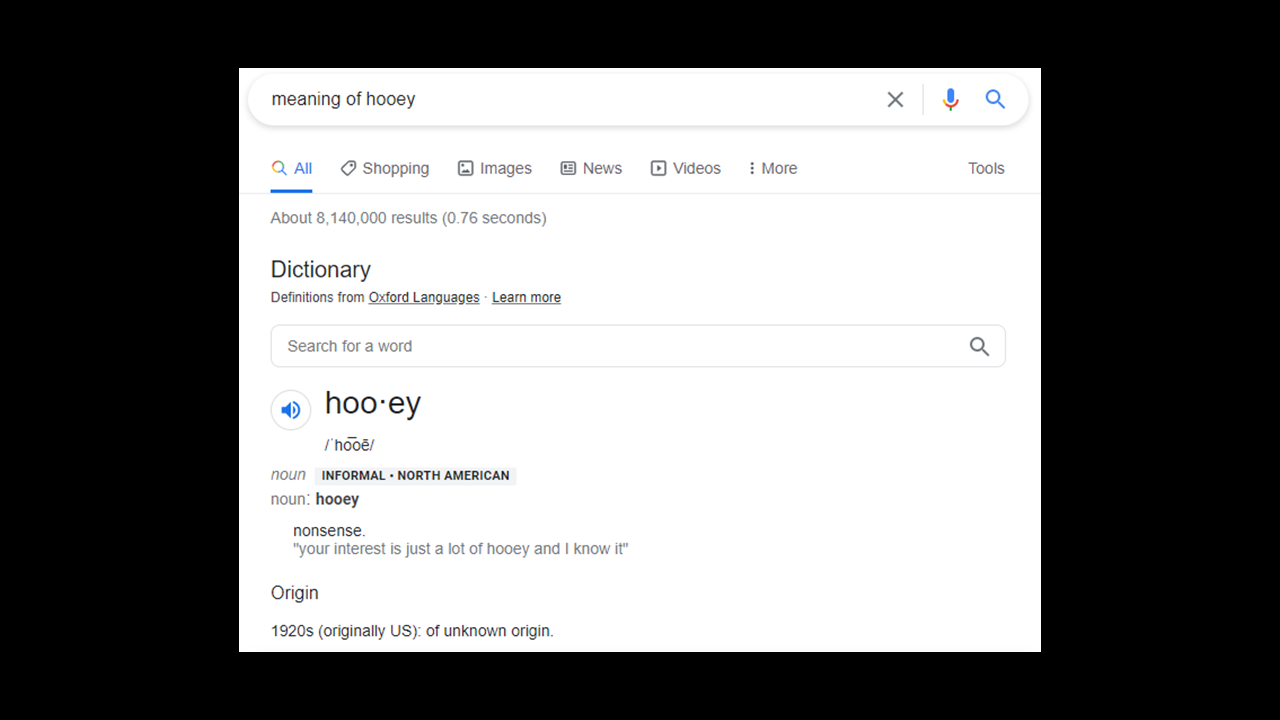The width and height of the screenshot is (1280, 720).
Task: Switch to the Images tab
Action: (x=495, y=168)
